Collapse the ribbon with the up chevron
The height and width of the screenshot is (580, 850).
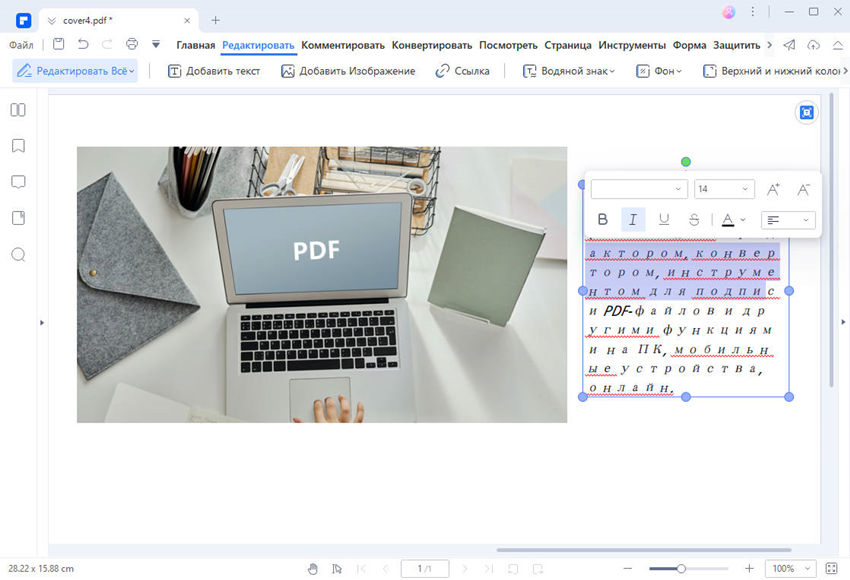pos(838,45)
